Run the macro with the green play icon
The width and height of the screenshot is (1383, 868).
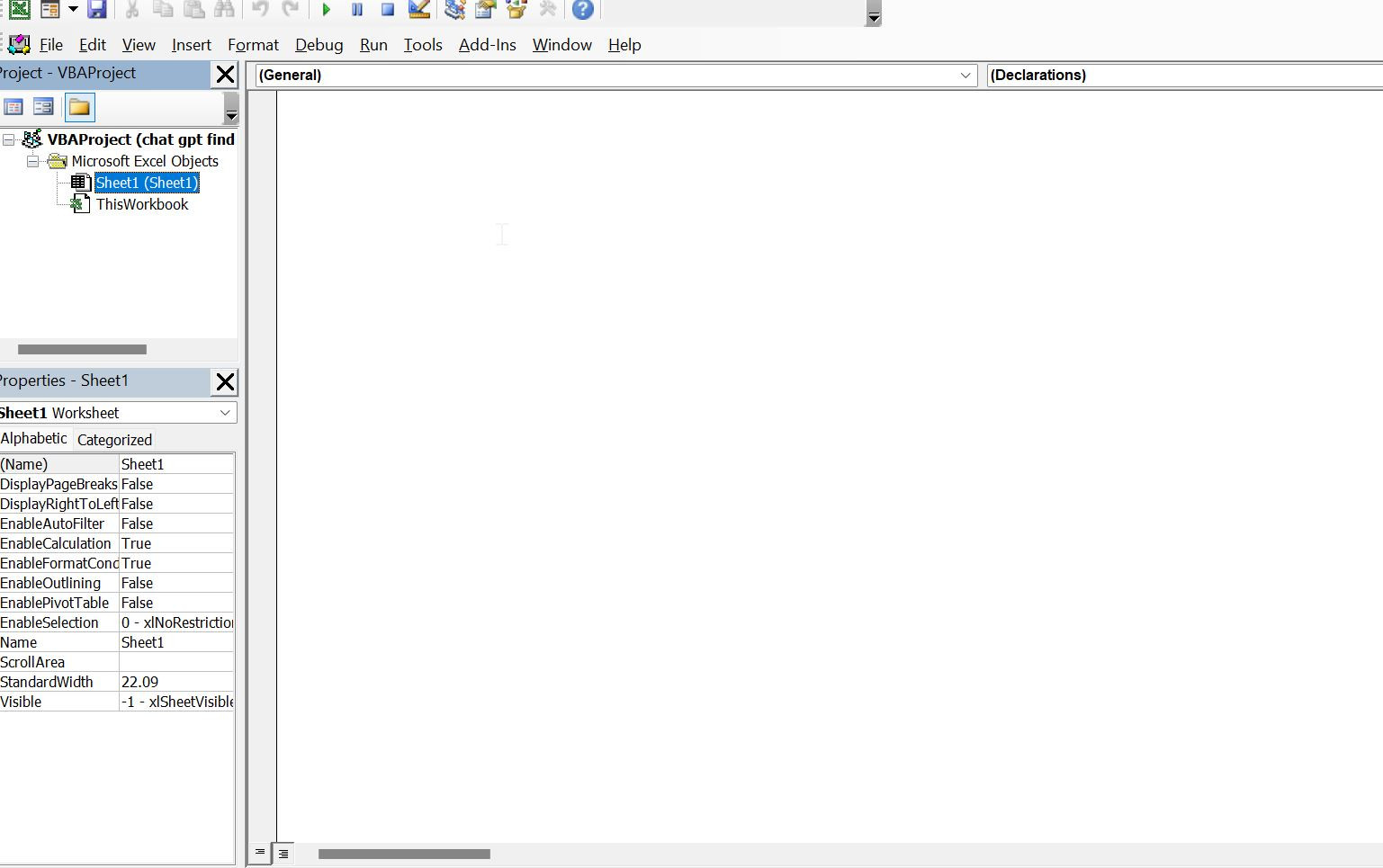click(x=327, y=10)
